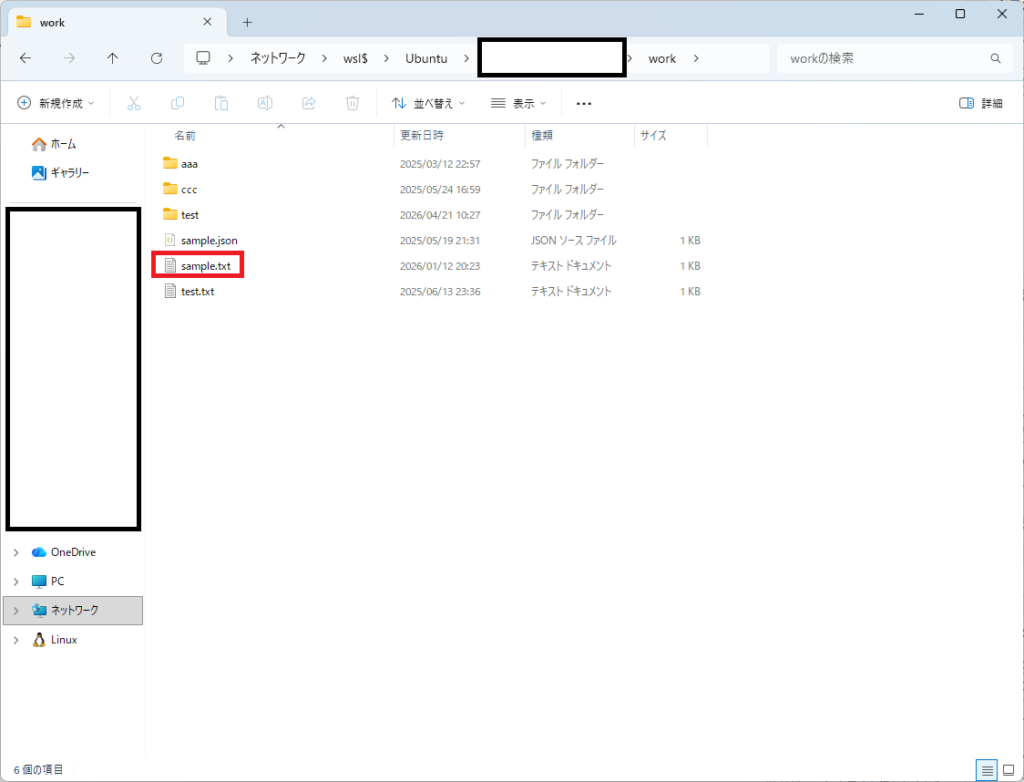This screenshot has height=782, width=1024.
Task: Click the Paste icon in the toolbar
Action: (221, 103)
